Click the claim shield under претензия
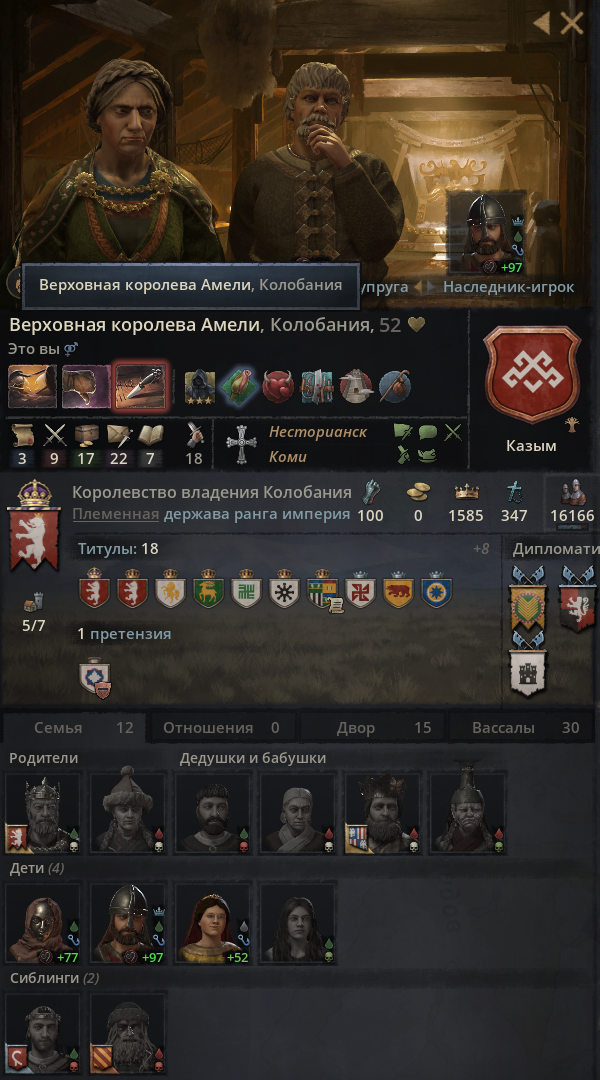This screenshot has height=1080, width=600. 95,678
